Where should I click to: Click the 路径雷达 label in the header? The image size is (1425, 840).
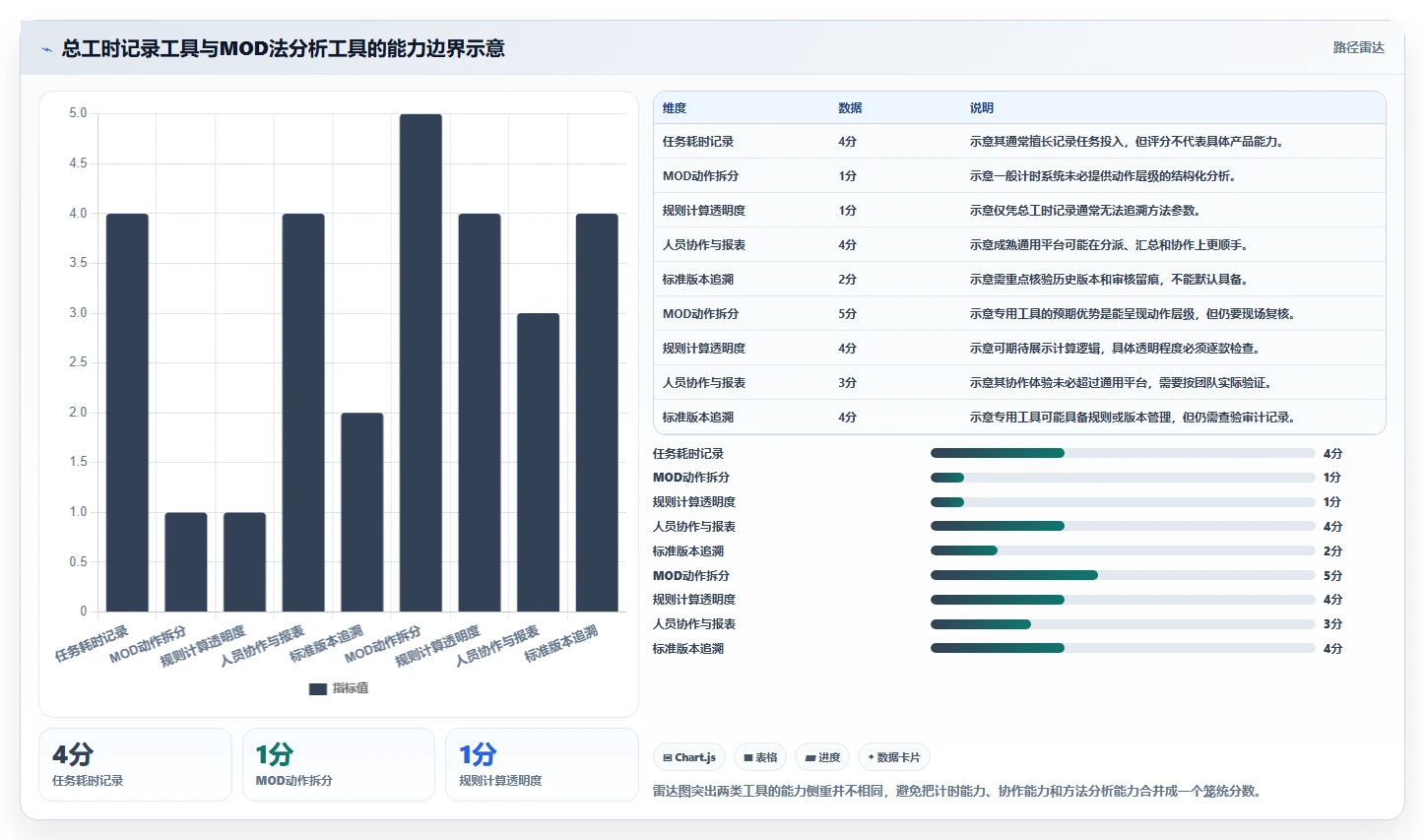[x=1358, y=47]
